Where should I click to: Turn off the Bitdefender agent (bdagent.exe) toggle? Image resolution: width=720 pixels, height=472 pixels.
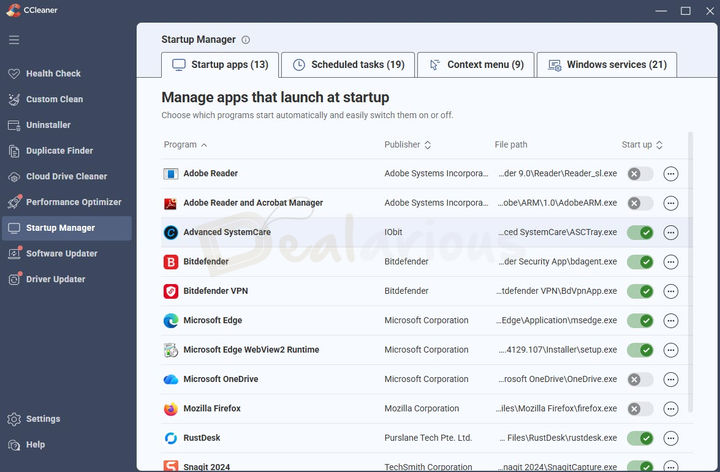(x=640, y=262)
